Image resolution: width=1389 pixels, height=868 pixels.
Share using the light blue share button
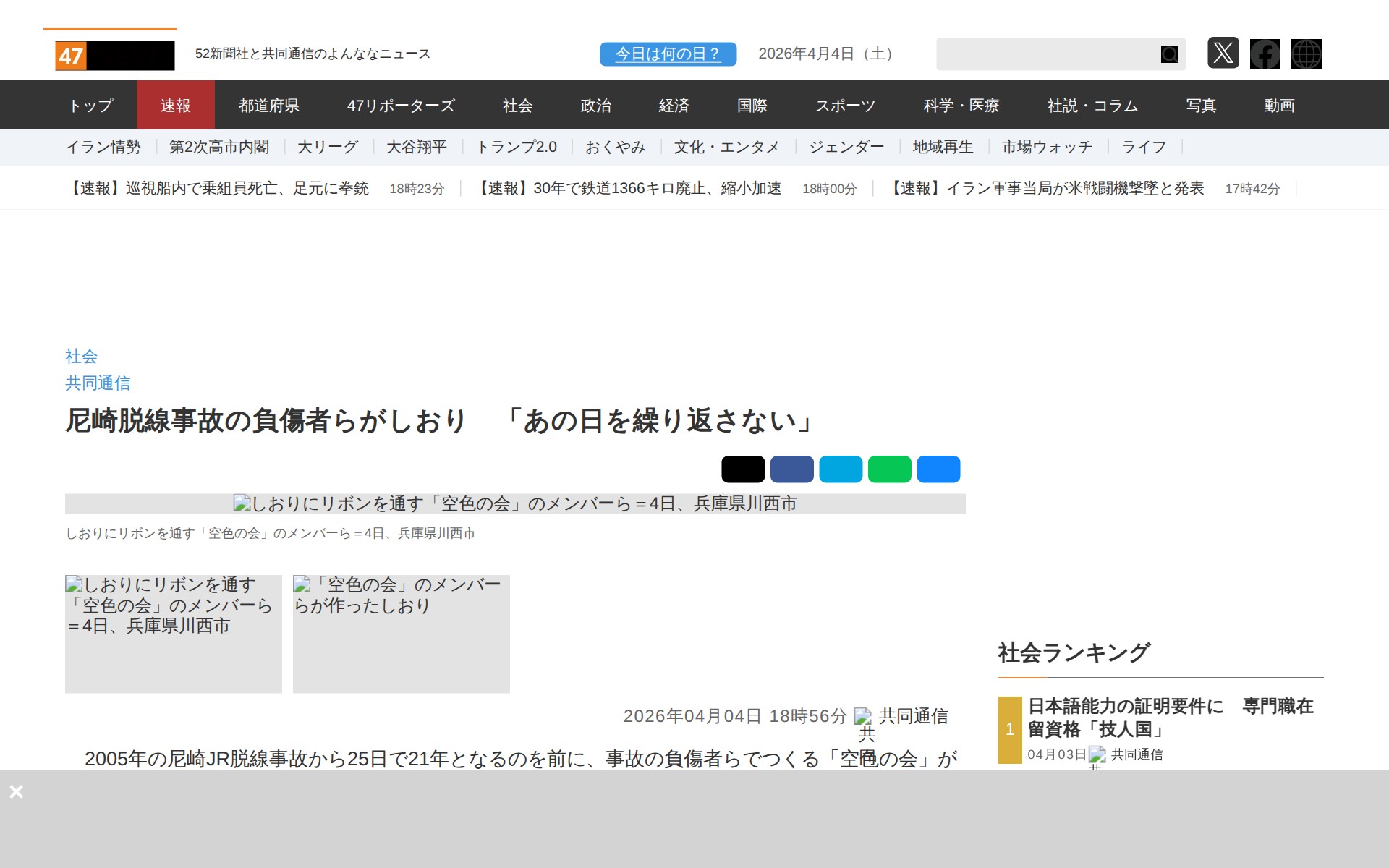[841, 469]
